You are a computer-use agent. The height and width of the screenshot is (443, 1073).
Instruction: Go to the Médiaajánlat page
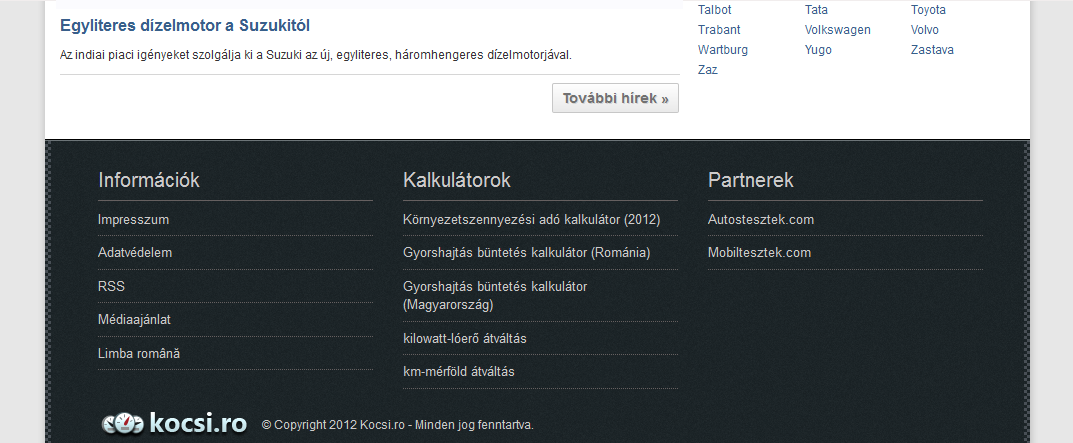134,320
